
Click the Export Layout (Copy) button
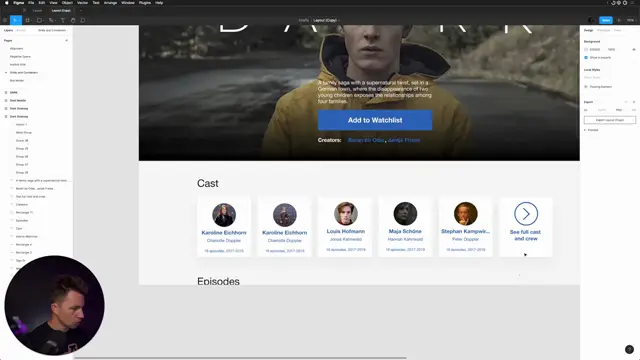click(x=610, y=120)
